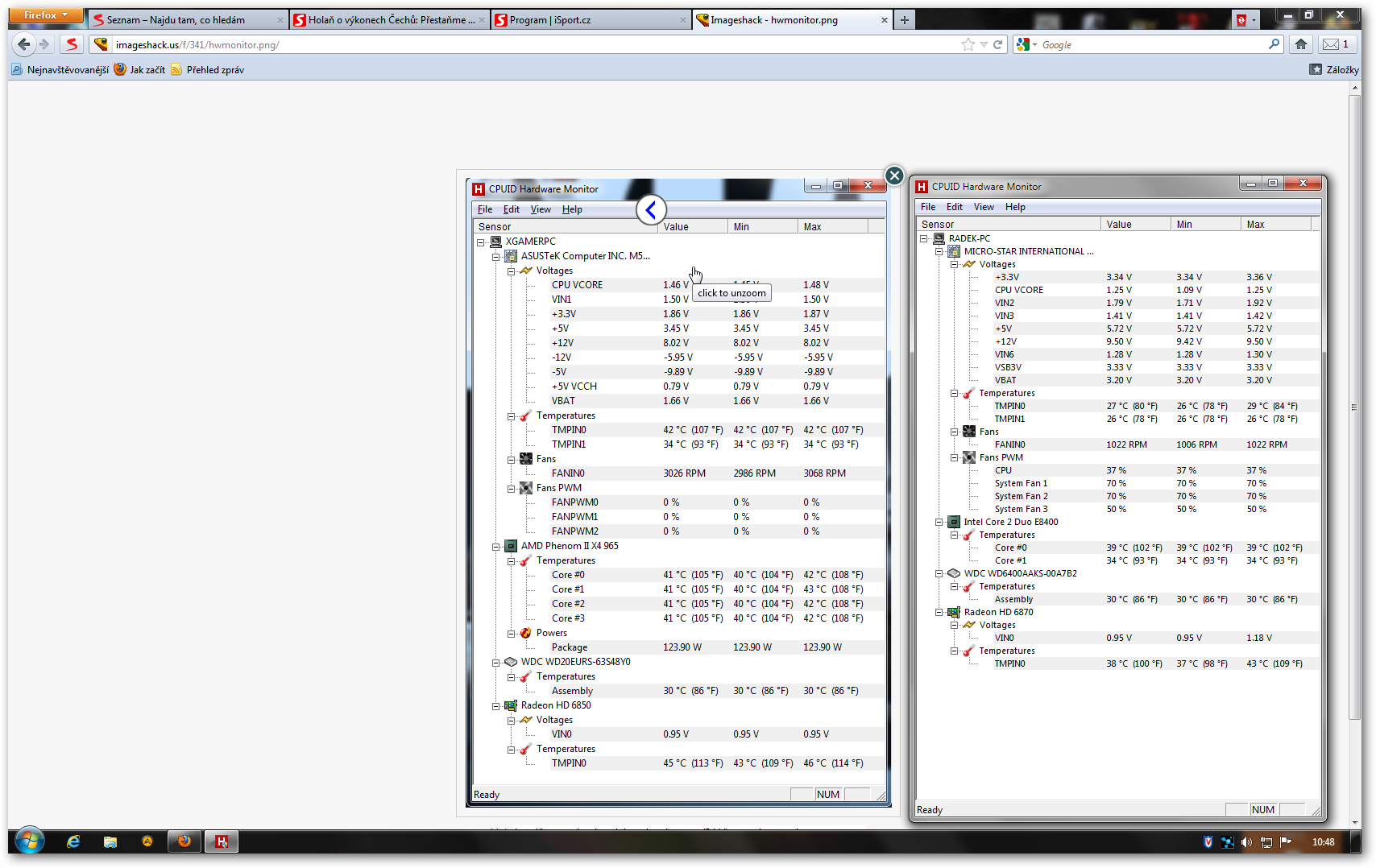The image size is (1376, 868).
Task: Open File menu in RADEK-PC monitor window
Action: pos(928,207)
